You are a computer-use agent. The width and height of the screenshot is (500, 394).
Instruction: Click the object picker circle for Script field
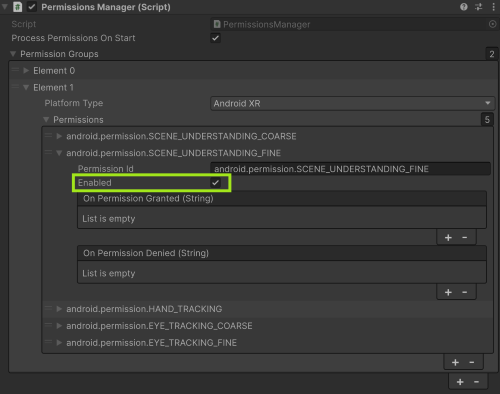(x=492, y=24)
